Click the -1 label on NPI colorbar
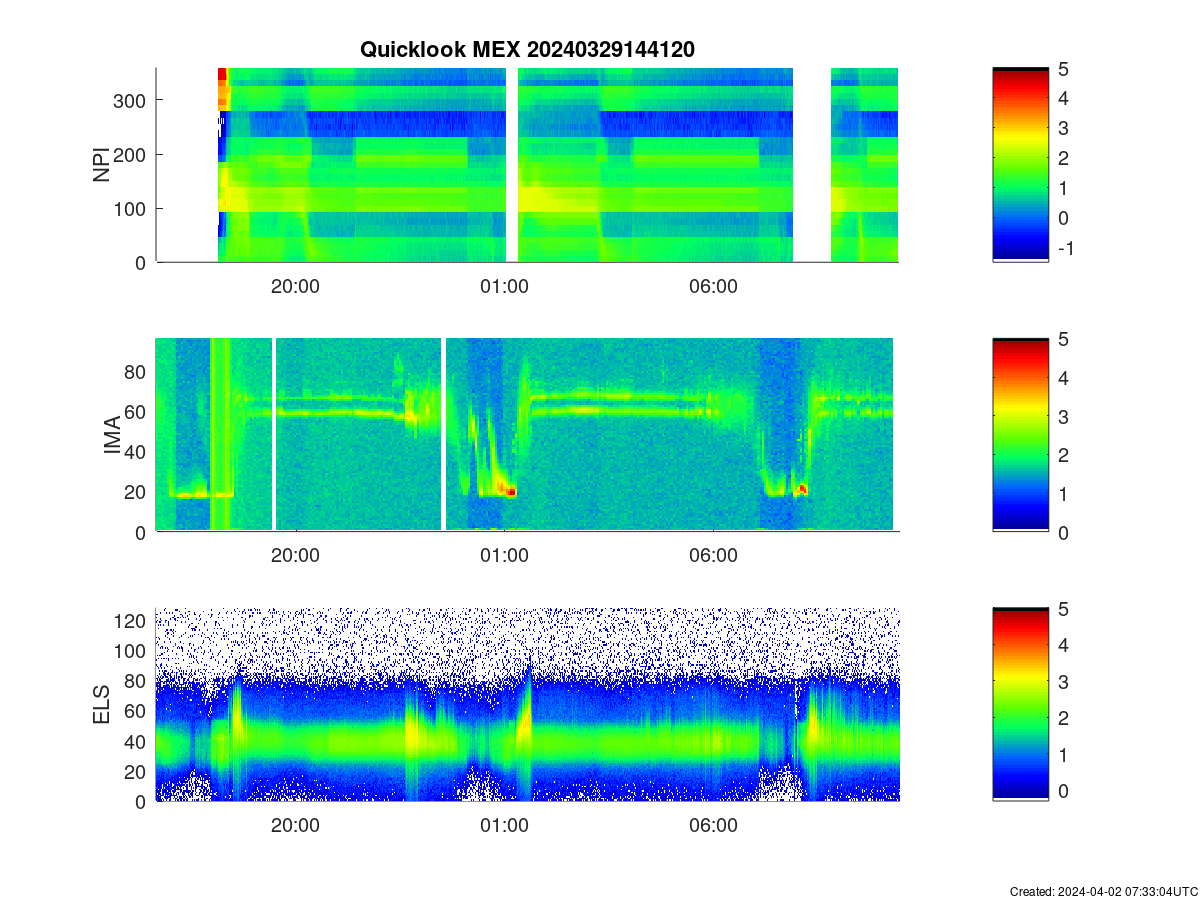 (x=1065, y=248)
